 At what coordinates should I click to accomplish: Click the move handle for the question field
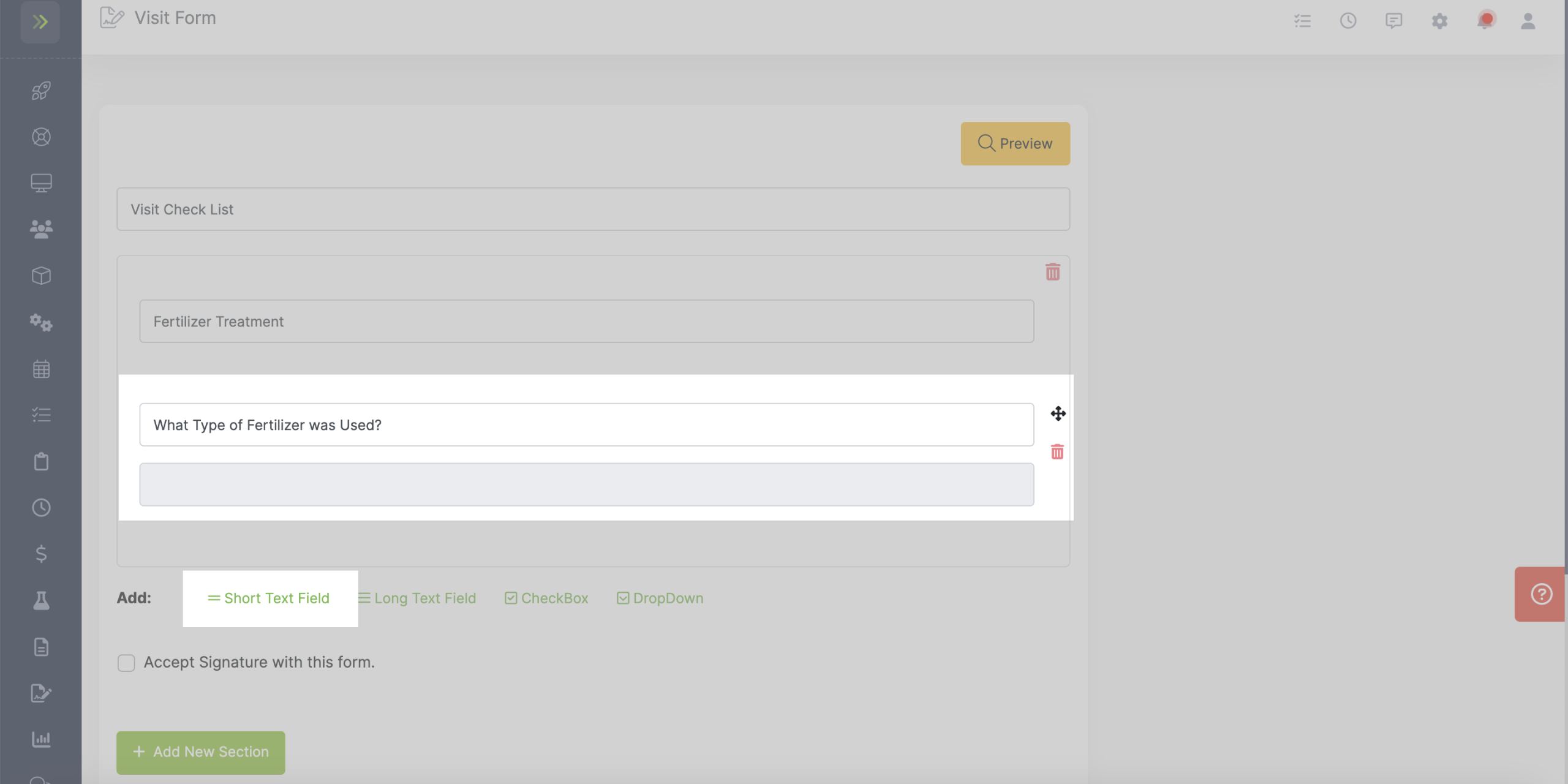point(1058,413)
